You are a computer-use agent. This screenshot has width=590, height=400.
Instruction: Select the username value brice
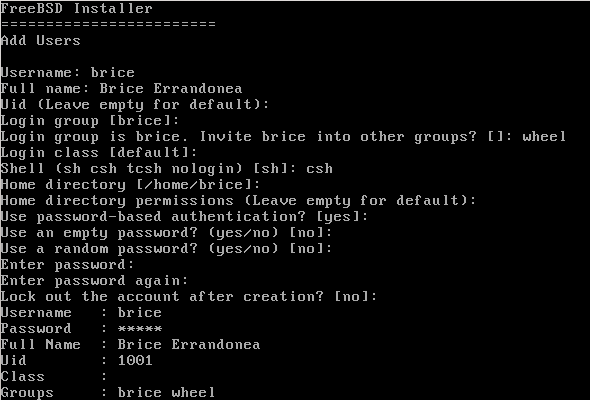[113, 72]
